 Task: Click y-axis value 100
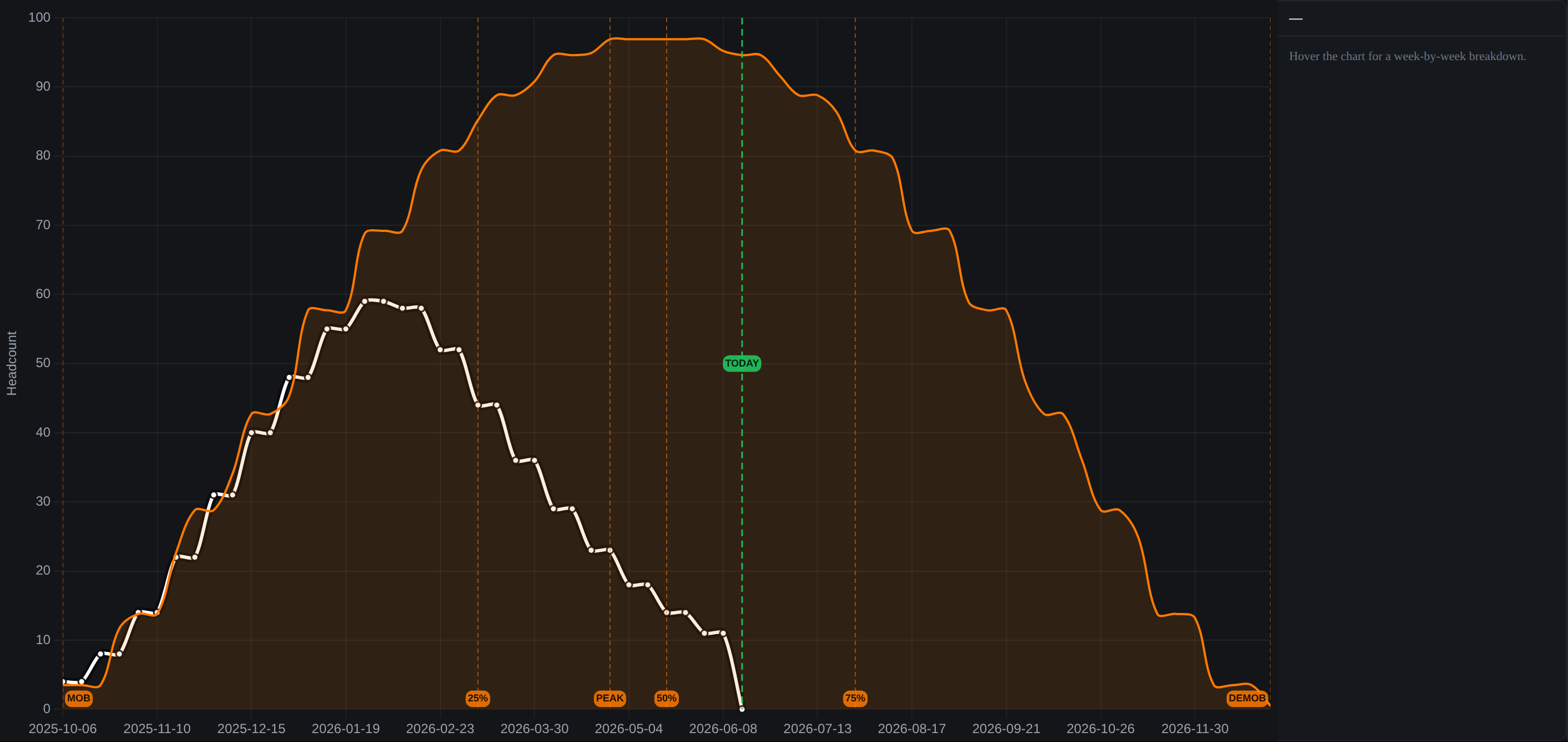coord(39,18)
